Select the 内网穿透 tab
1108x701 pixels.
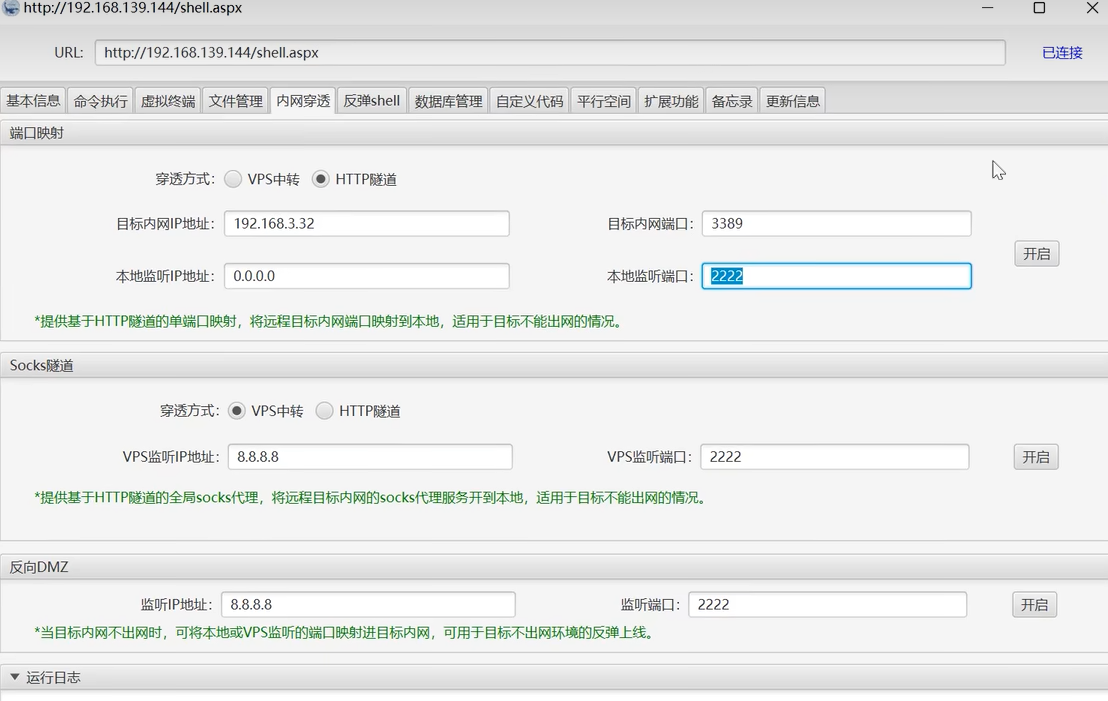click(x=303, y=100)
